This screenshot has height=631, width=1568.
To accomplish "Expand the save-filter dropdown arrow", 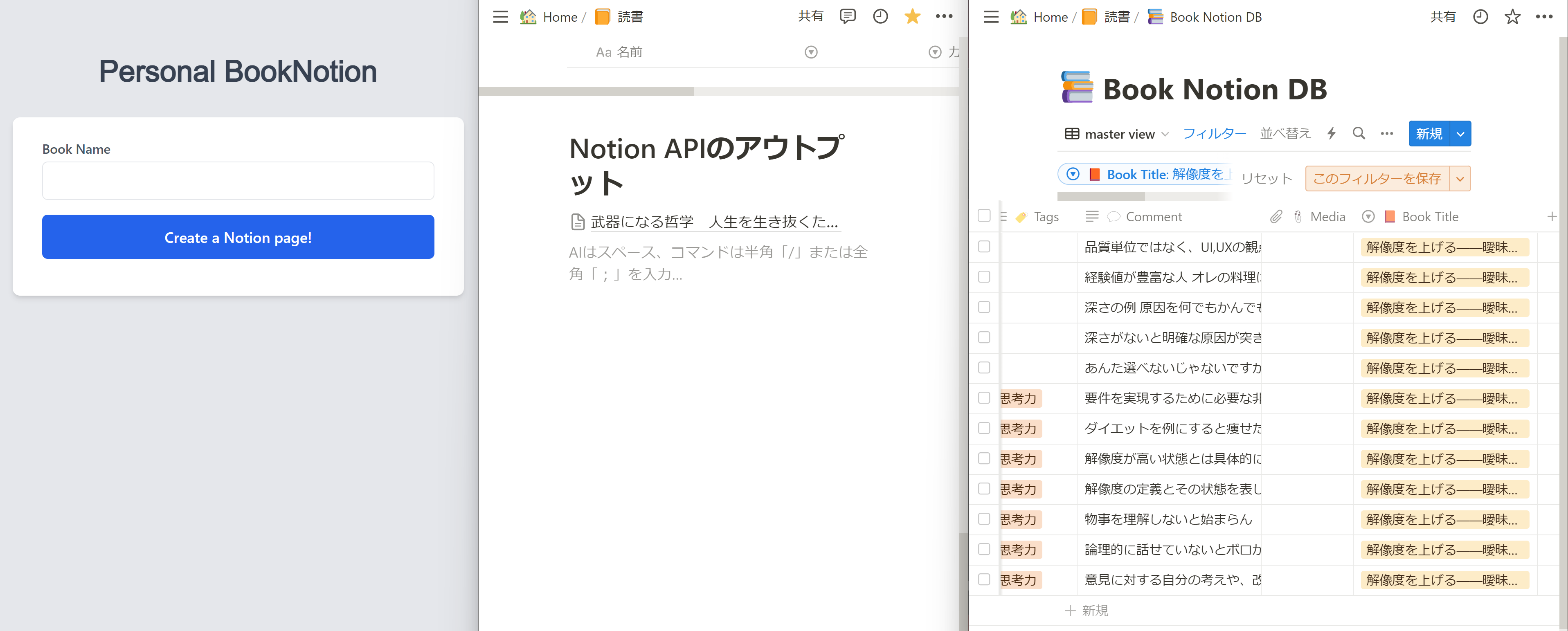I will pyautogui.click(x=1460, y=179).
